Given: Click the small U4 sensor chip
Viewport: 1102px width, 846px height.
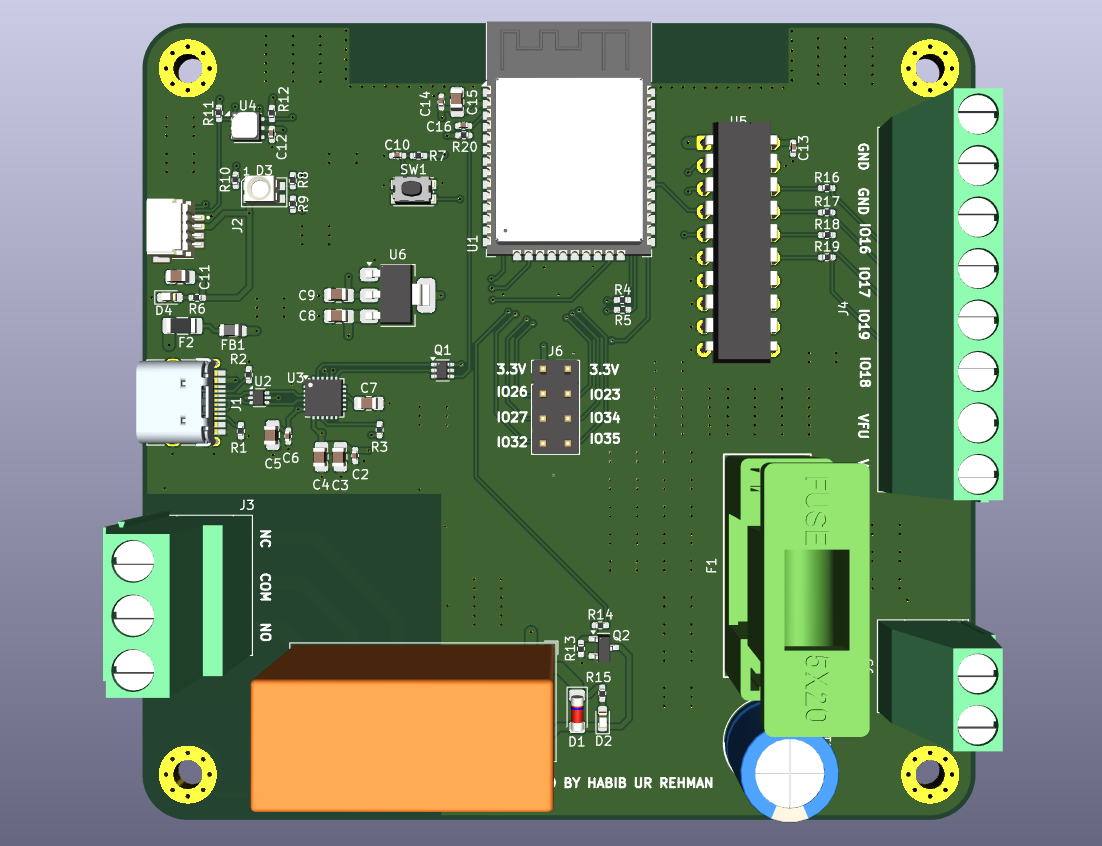Looking at the screenshot, I should coord(245,126).
